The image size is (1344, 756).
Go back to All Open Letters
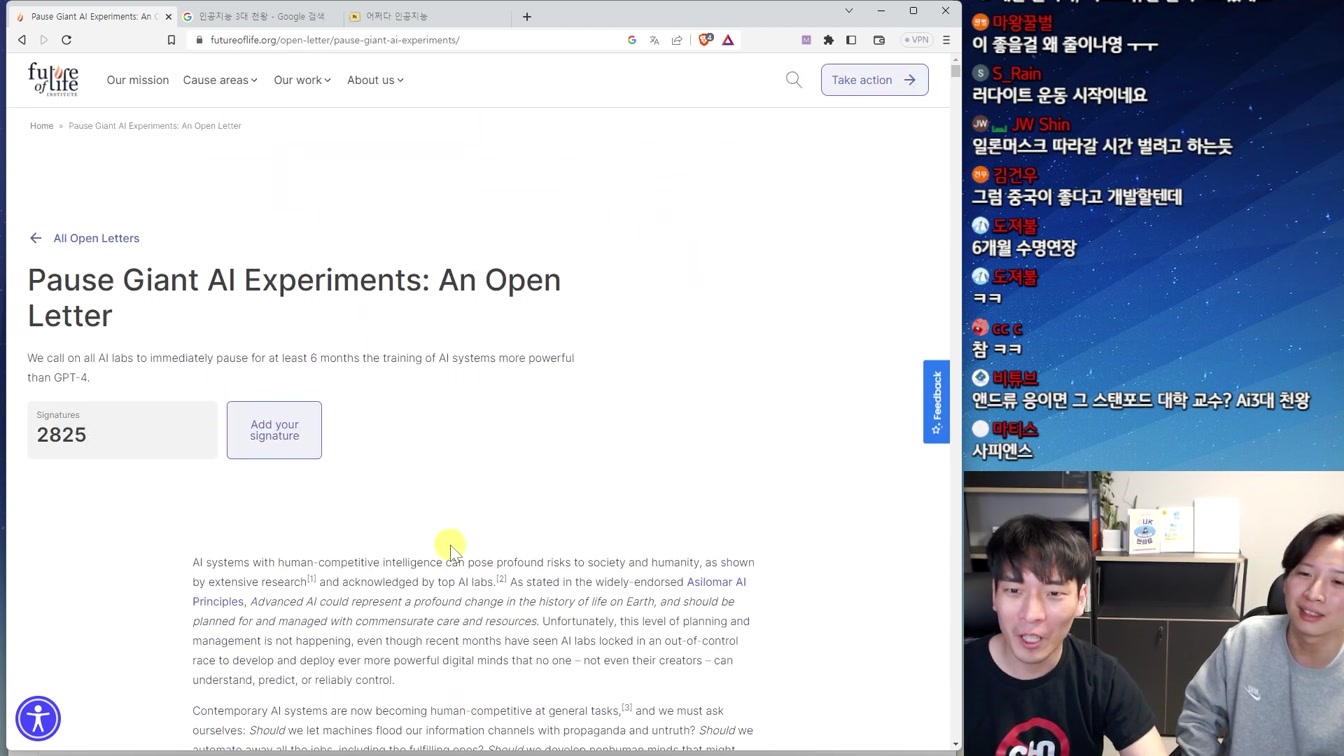(85, 238)
